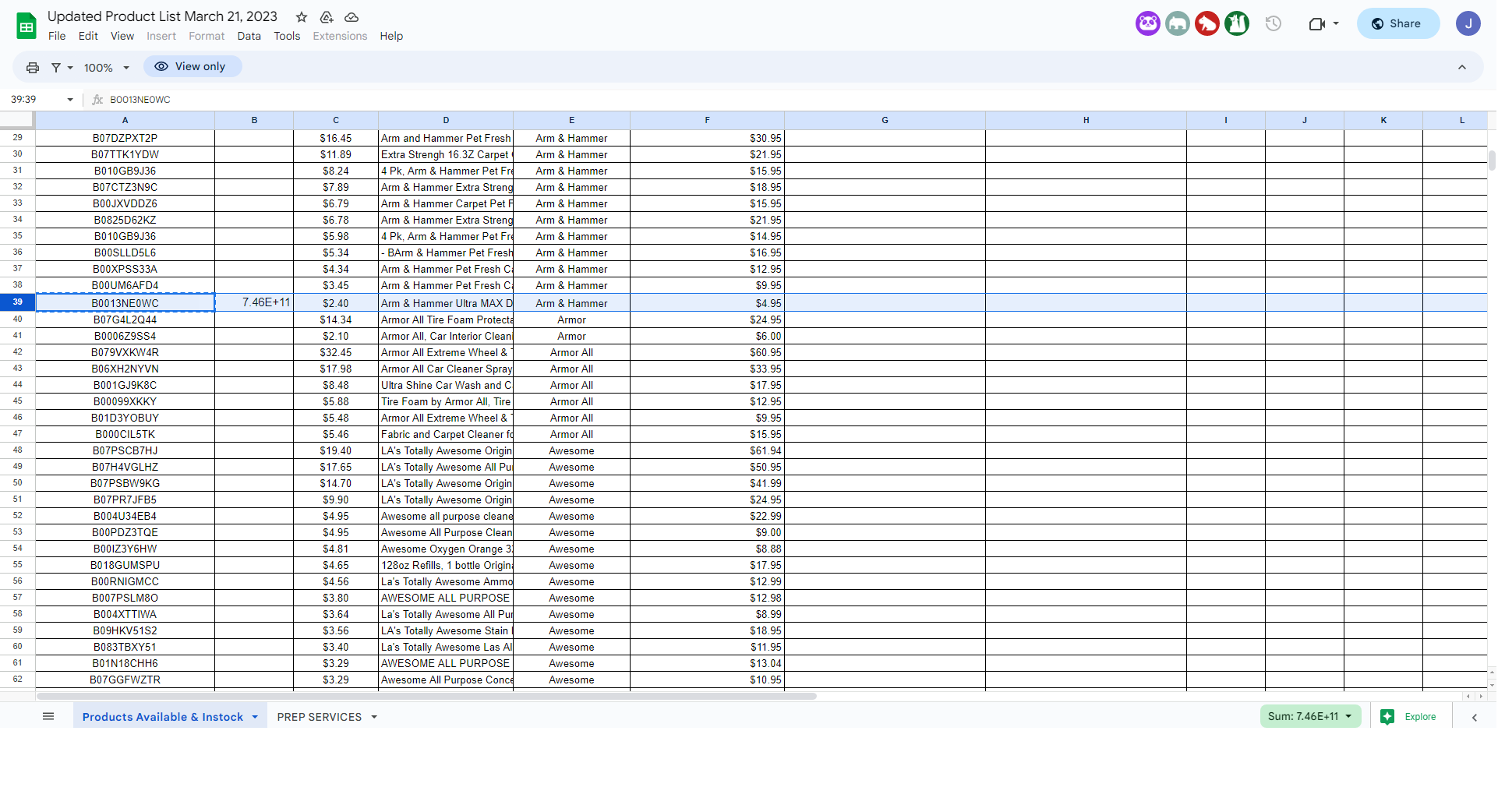Viewport: 1498px width, 812px height.
Task: Open the Data menu
Action: click(249, 36)
